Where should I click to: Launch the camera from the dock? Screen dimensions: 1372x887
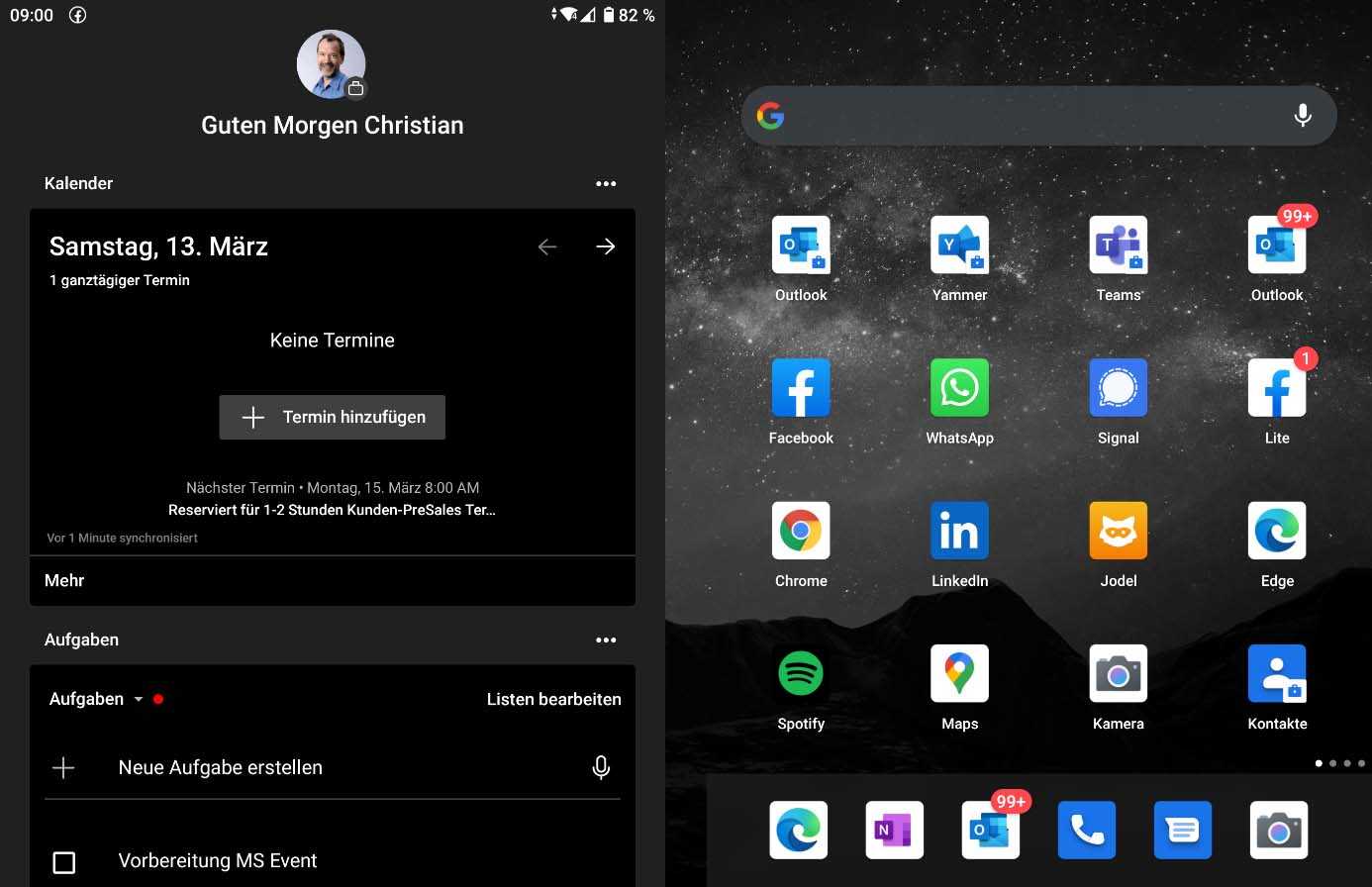pyautogui.click(x=1279, y=830)
